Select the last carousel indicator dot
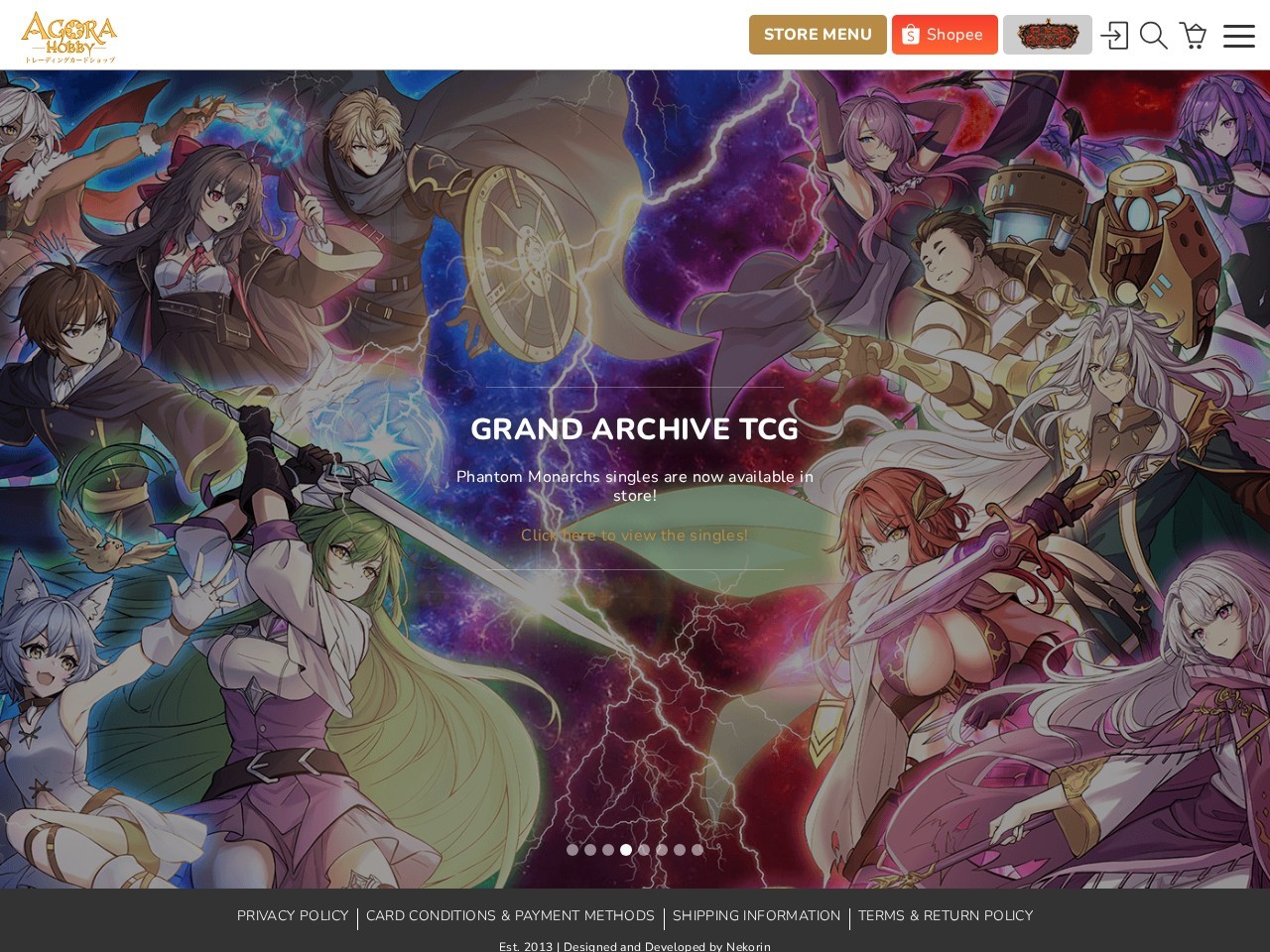1270x952 pixels. [698, 850]
